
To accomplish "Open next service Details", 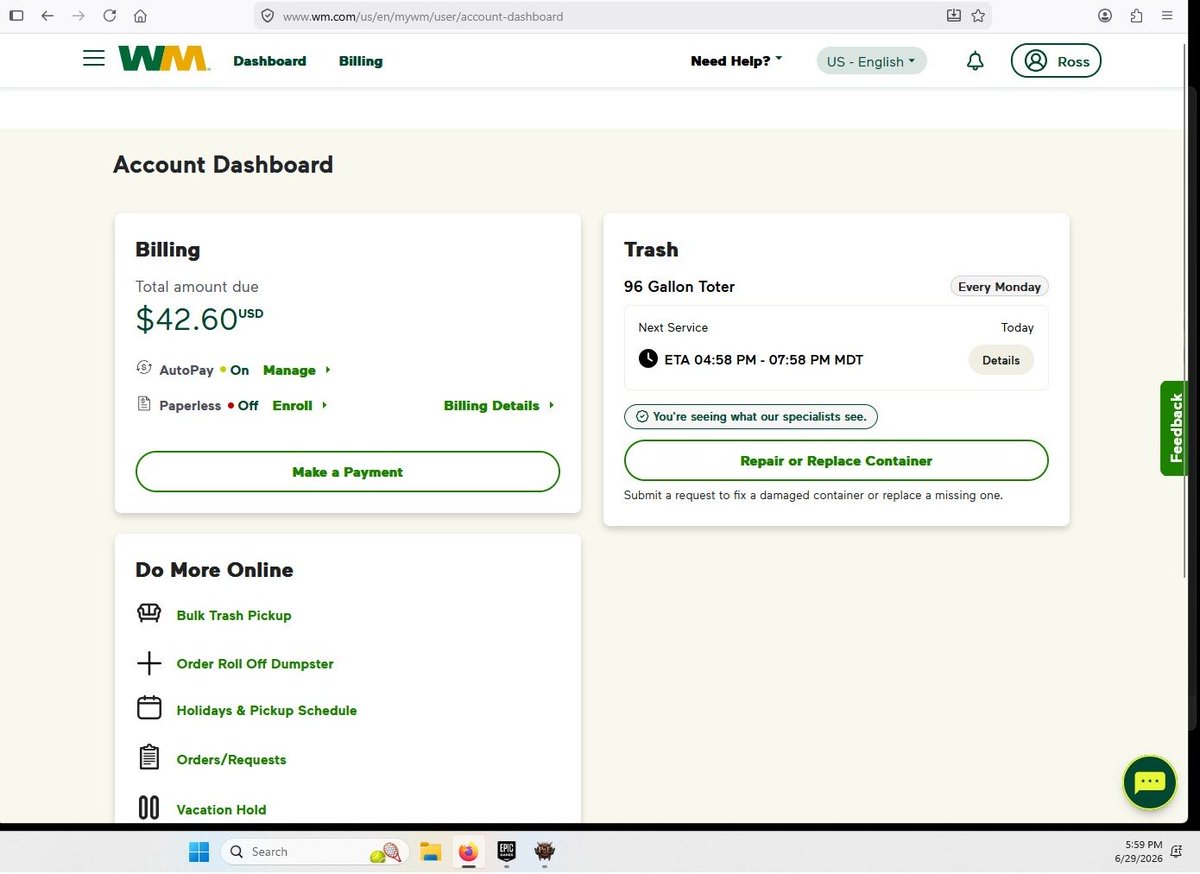I will [1001, 360].
